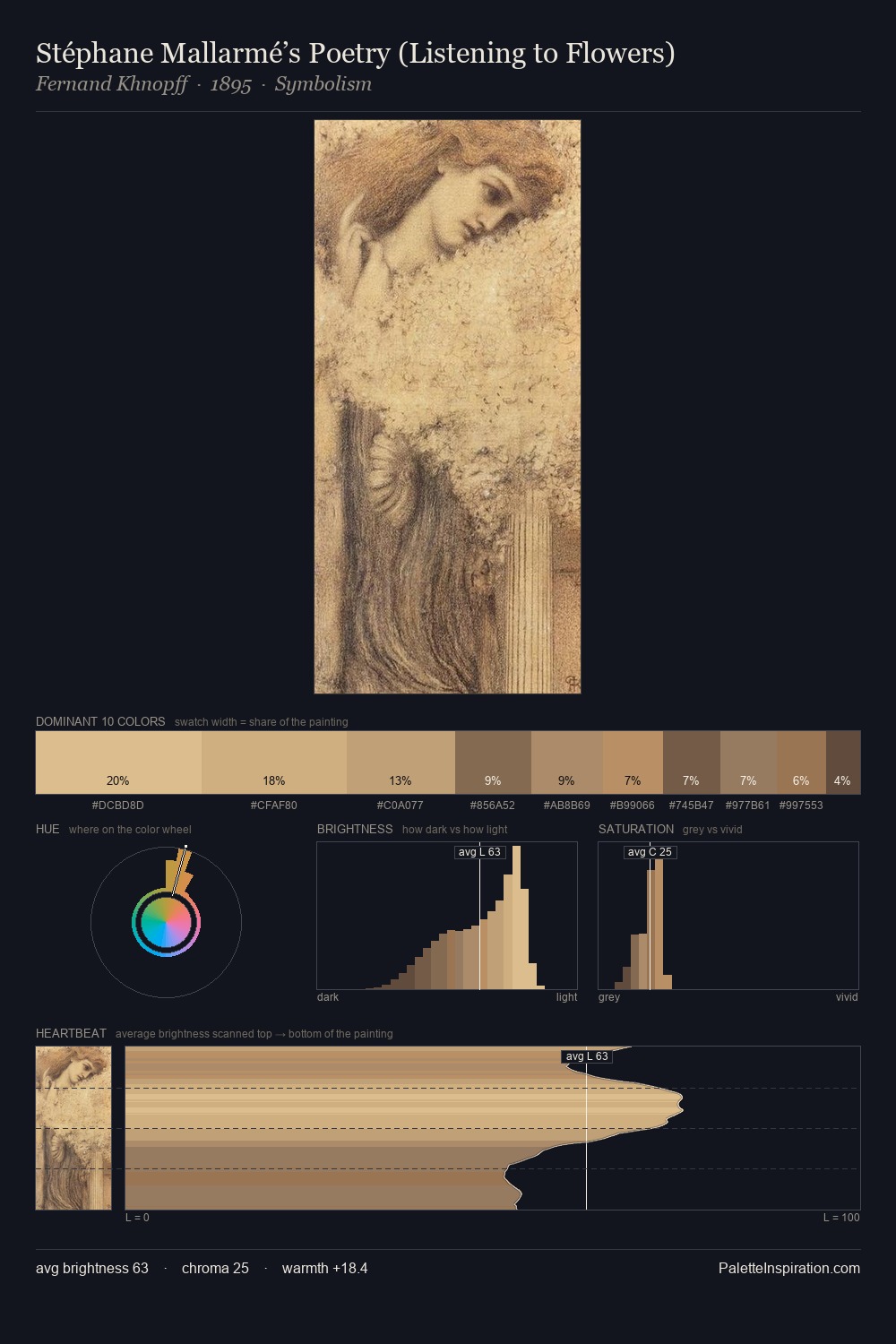Screen dimensions: 896x1344
Task: Click the hex label #CFAF80
Action: [x=274, y=805]
